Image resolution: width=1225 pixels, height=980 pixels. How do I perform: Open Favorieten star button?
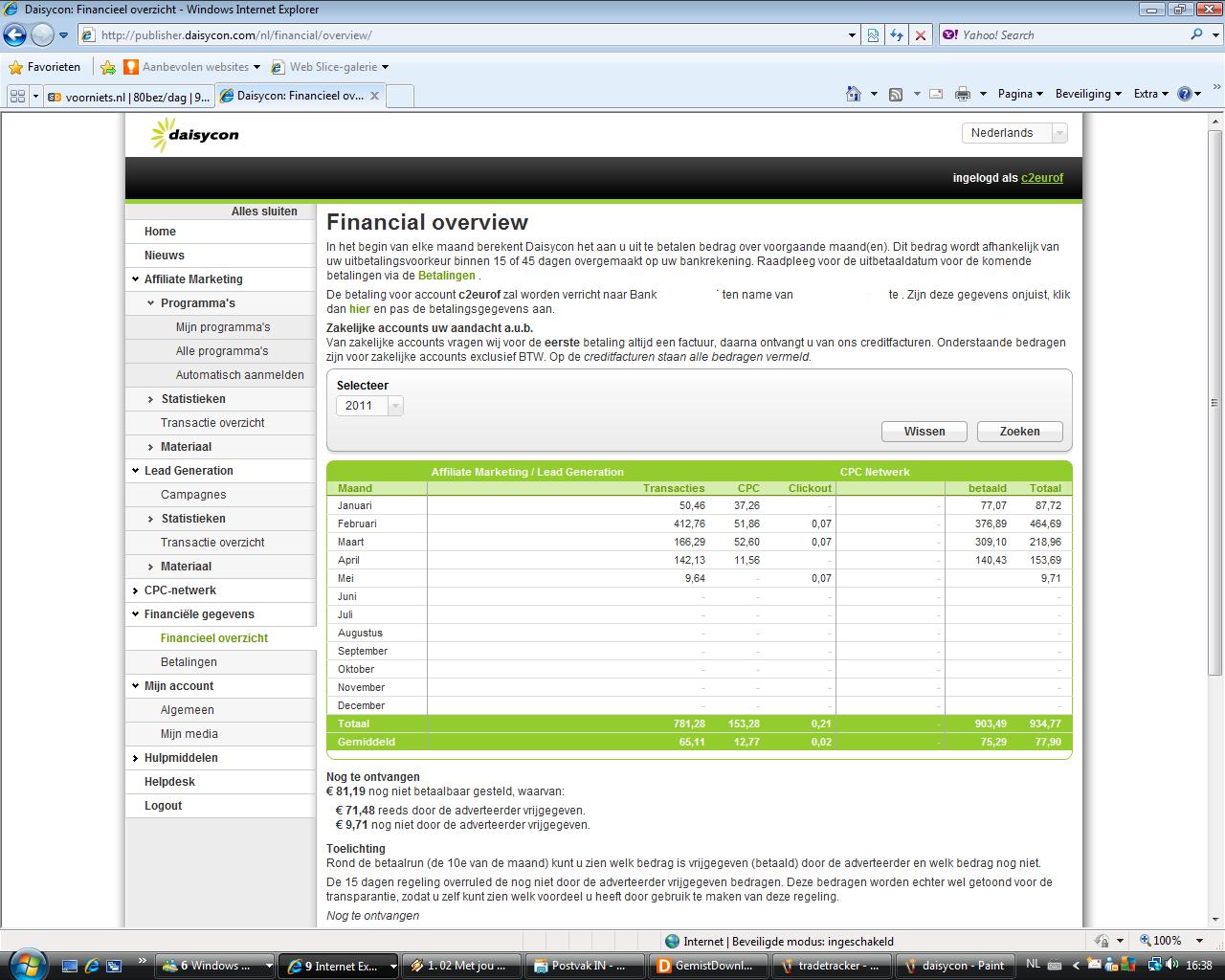click(44, 67)
